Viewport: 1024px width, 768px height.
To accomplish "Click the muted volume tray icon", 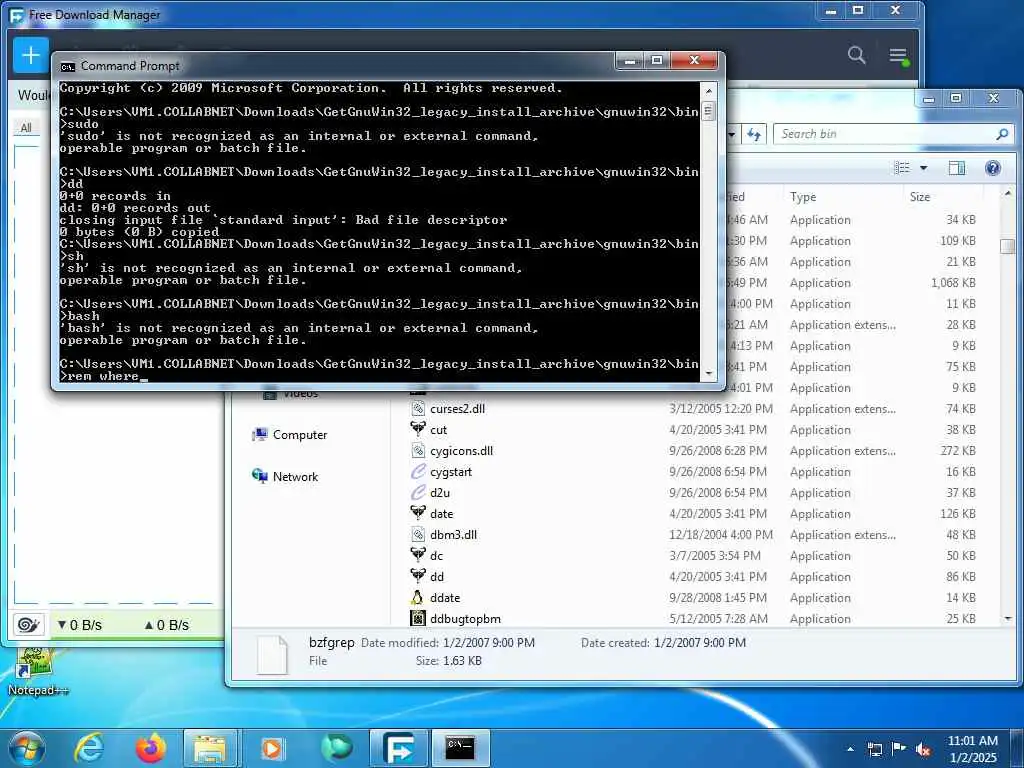I will point(923,749).
